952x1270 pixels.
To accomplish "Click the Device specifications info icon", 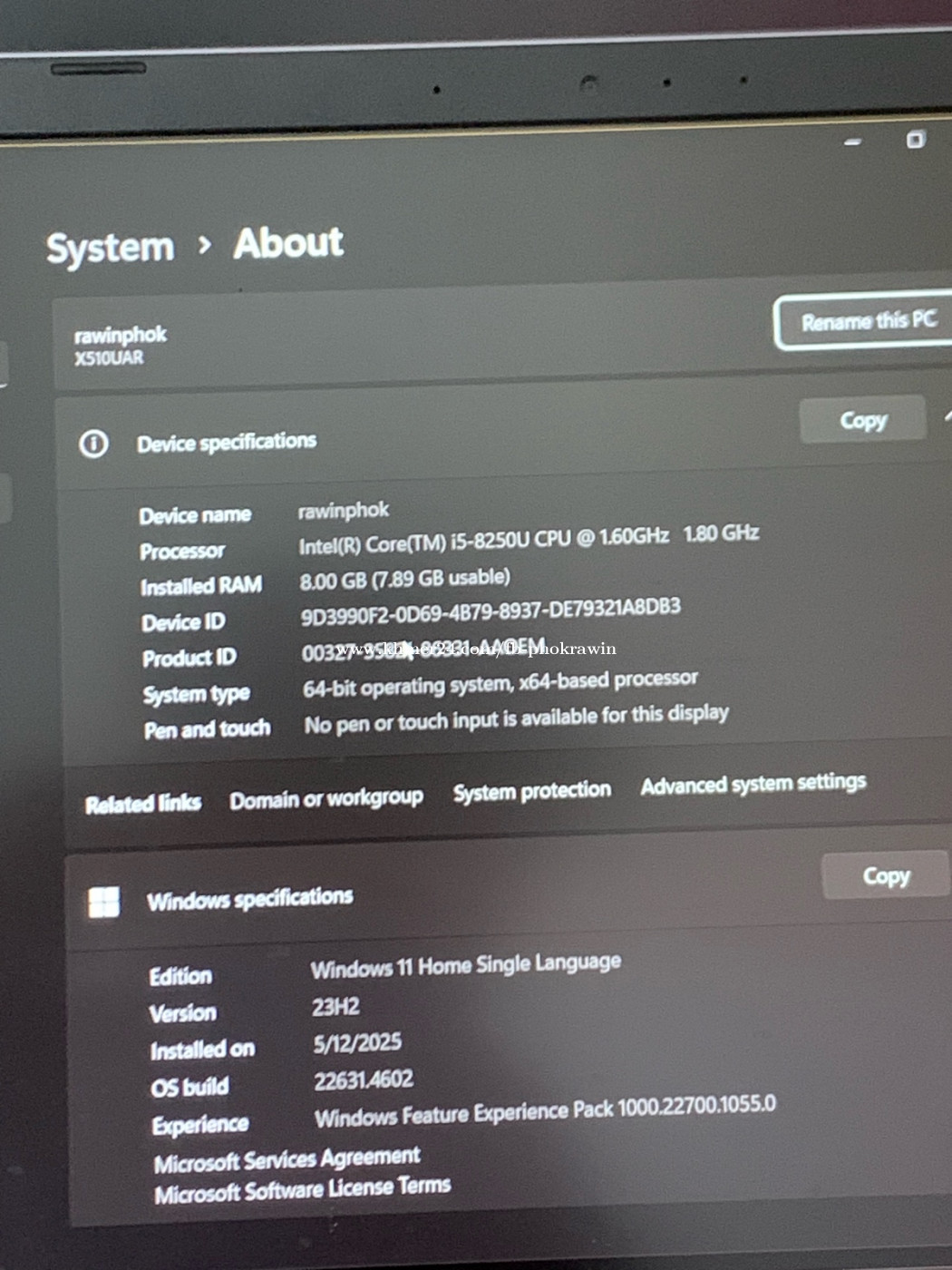I will (x=93, y=444).
